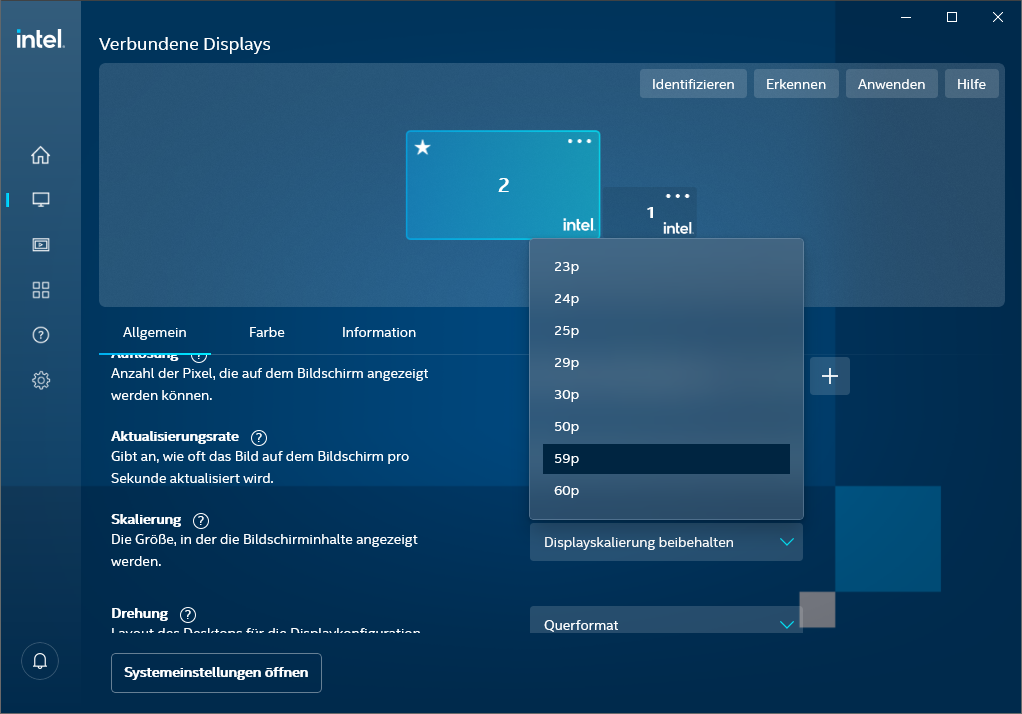Choose 24p refresh rate

click(x=666, y=299)
